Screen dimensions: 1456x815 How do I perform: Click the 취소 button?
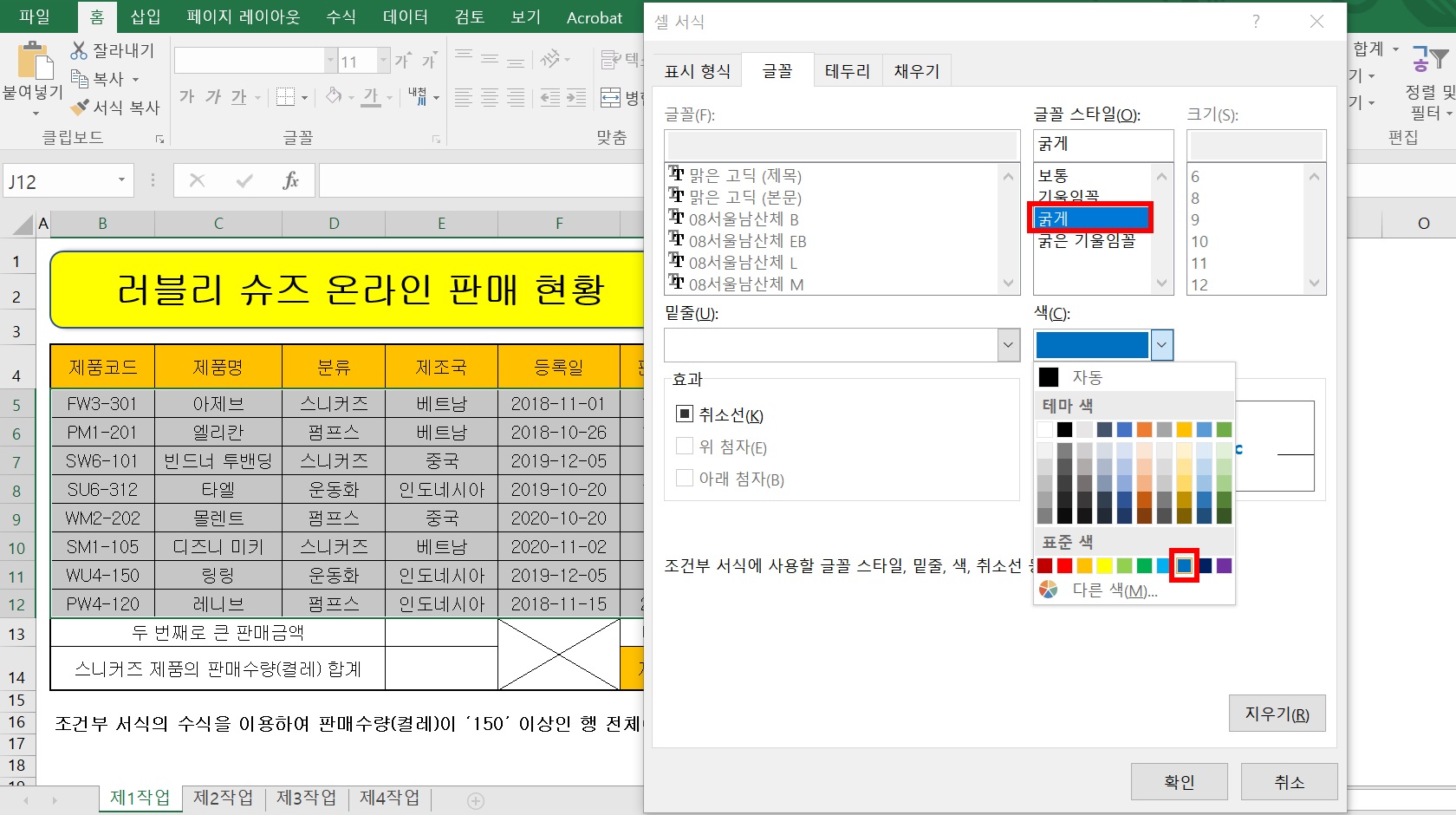[x=1289, y=782]
